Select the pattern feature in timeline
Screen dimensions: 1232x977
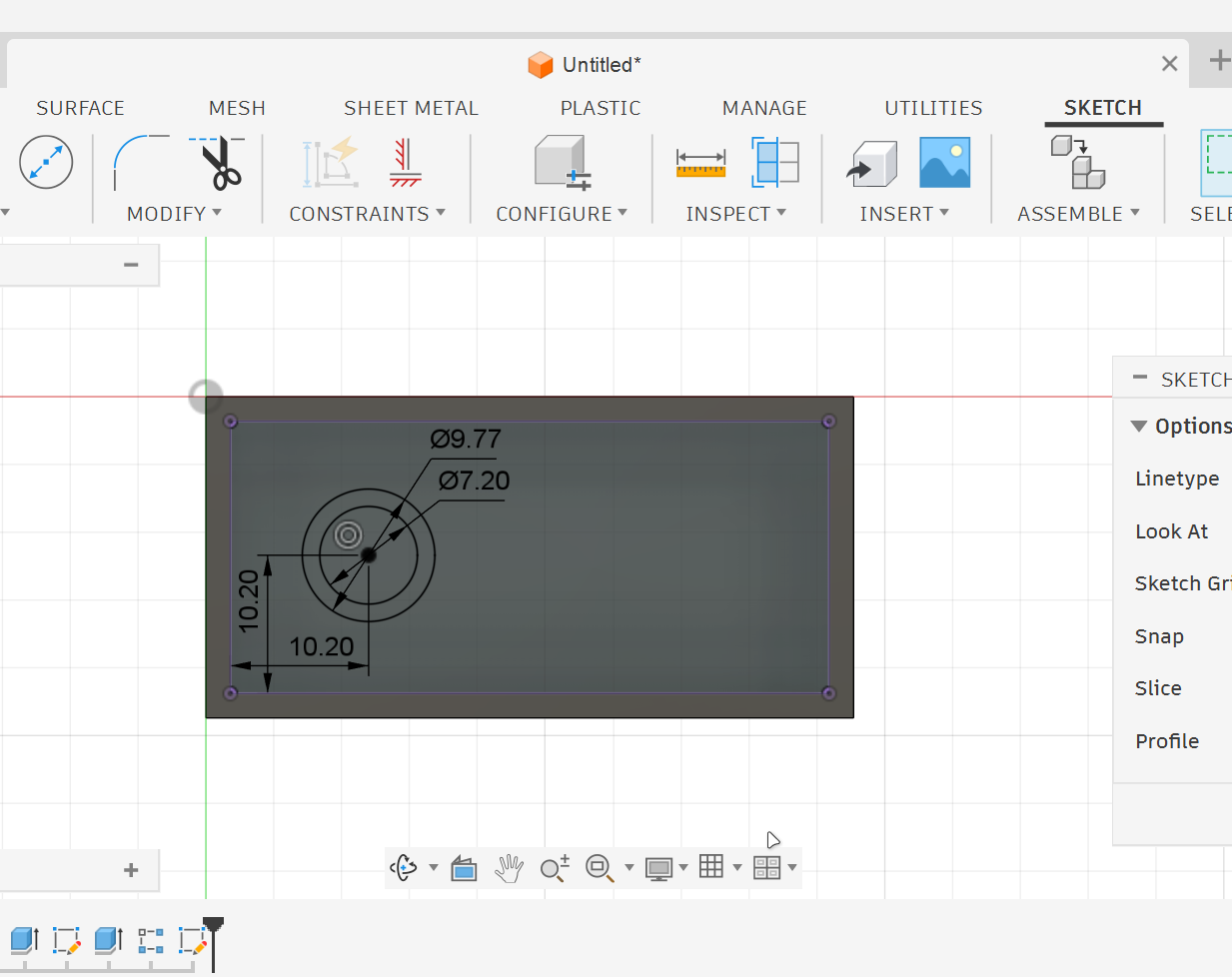pyautogui.click(x=151, y=940)
